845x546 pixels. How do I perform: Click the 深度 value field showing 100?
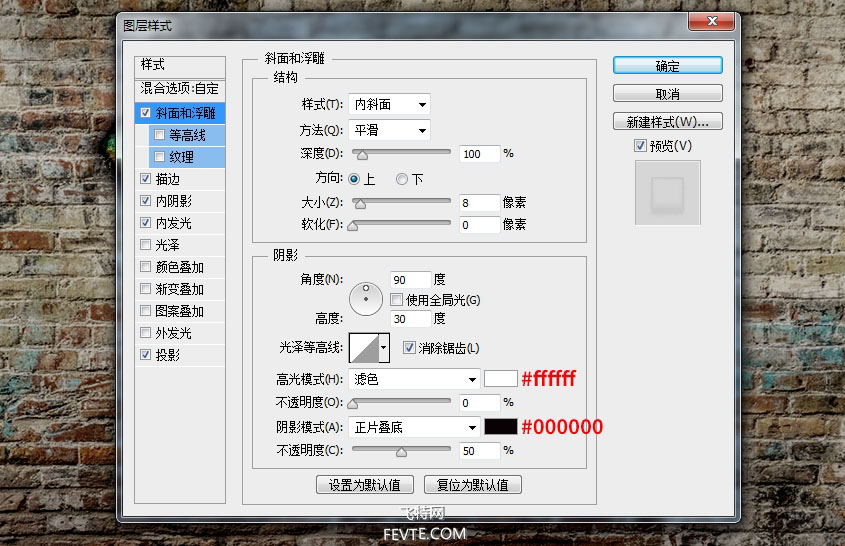pyautogui.click(x=480, y=154)
